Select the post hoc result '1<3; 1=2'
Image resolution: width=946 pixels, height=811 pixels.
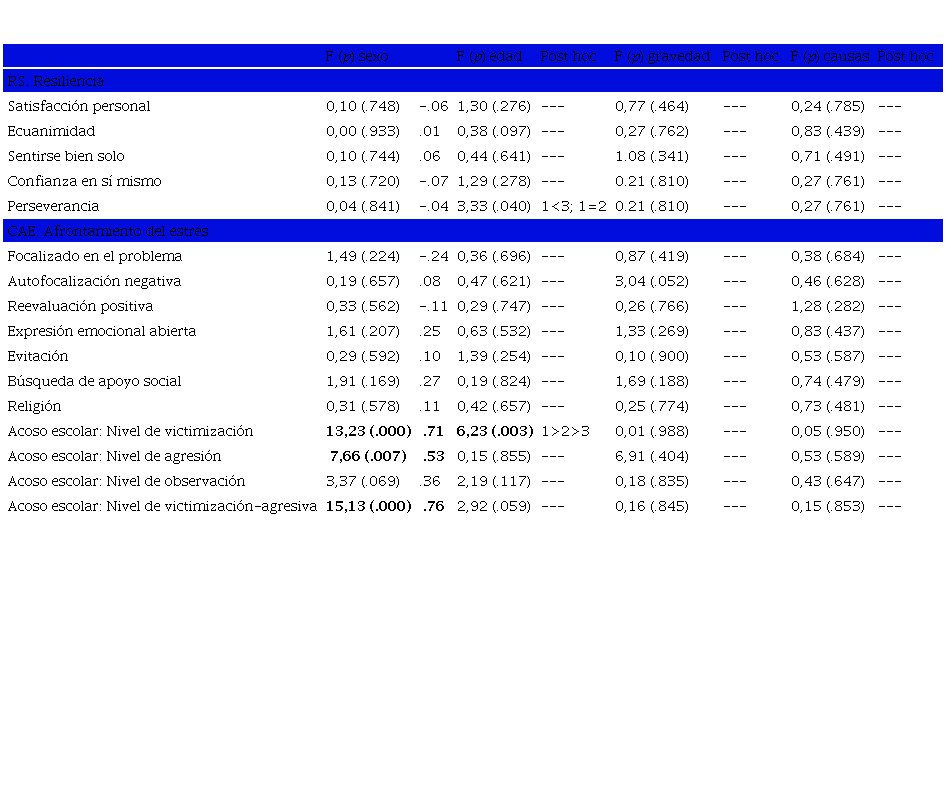[x=574, y=206]
